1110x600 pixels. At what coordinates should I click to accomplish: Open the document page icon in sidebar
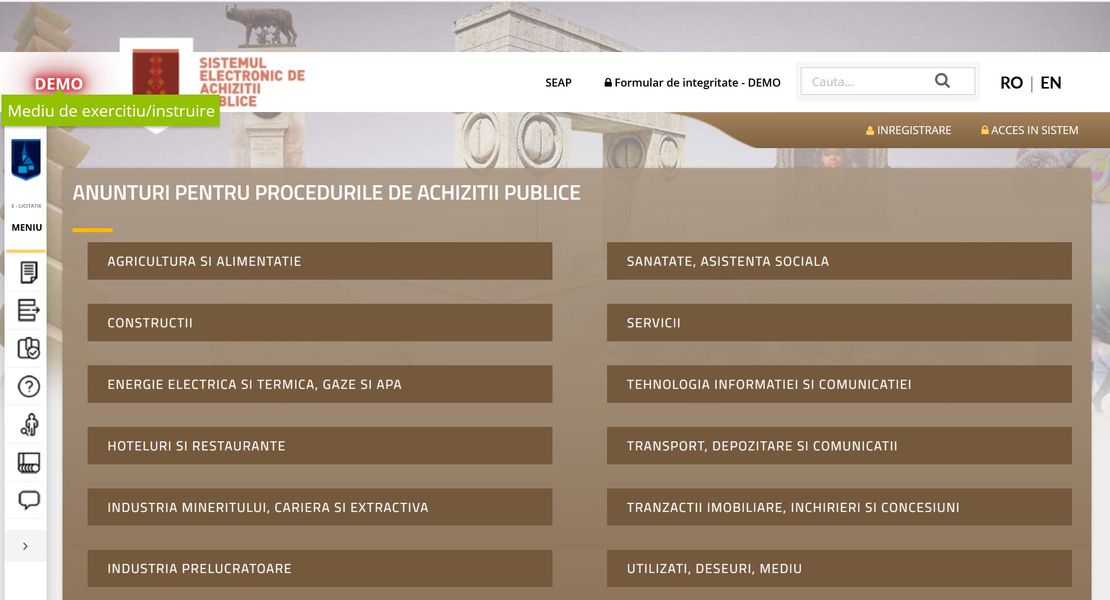(x=29, y=272)
